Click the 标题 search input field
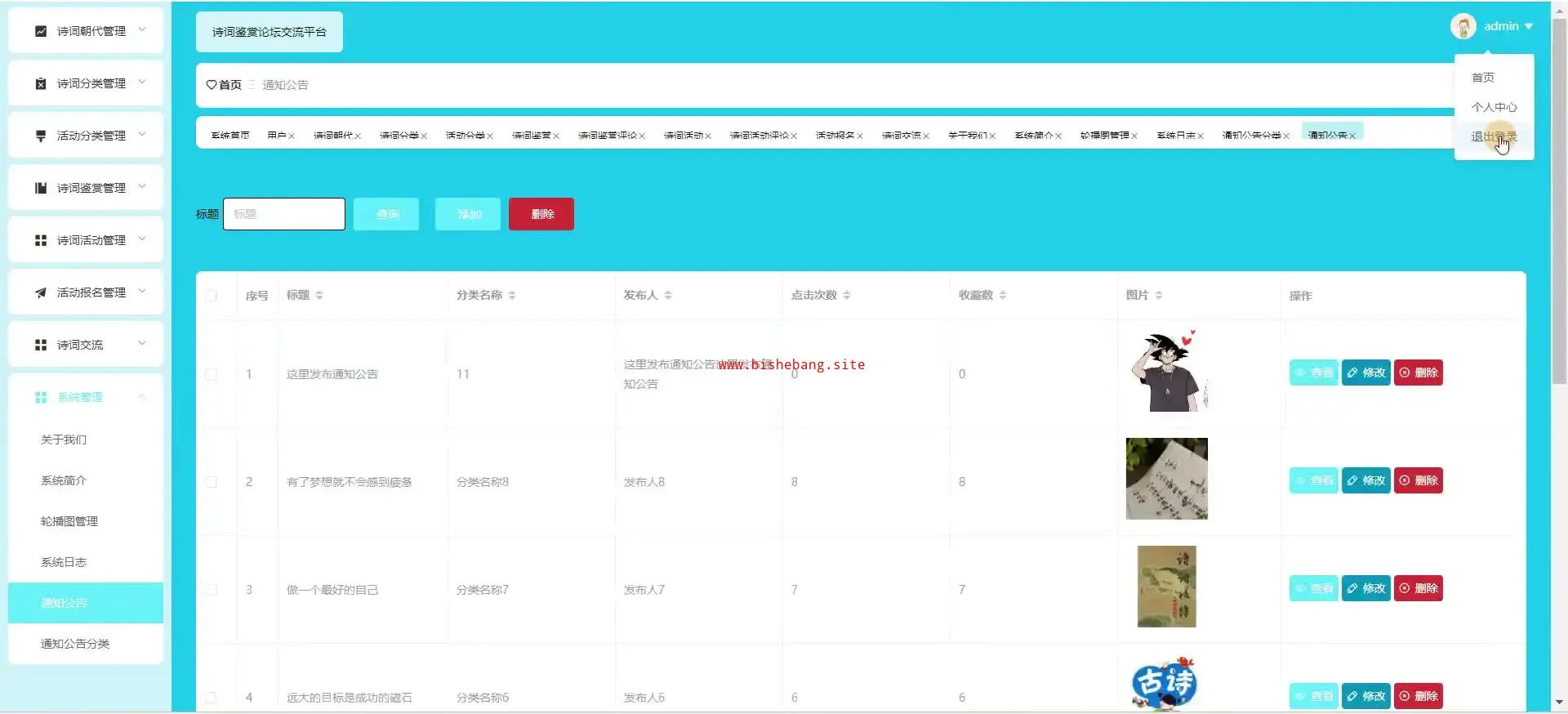This screenshot has height=714, width=1568. 284,214
